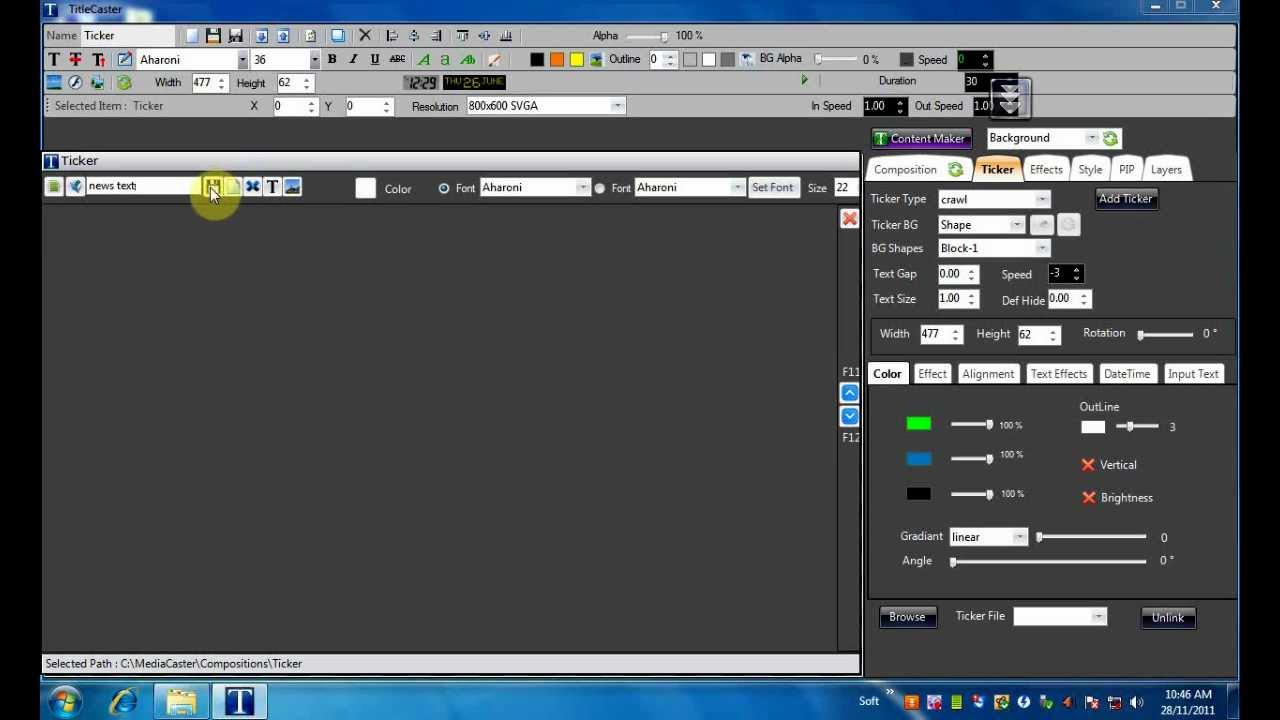Toggle the Vertical red X option
This screenshot has height=720, width=1280.
coord(1088,464)
